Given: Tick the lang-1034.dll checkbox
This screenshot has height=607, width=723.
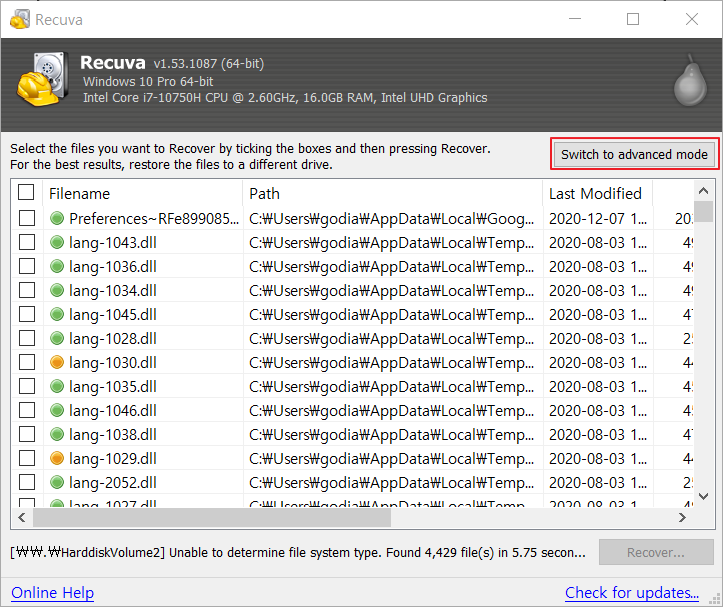Looking at the screenshot, I should pos(27,290).
